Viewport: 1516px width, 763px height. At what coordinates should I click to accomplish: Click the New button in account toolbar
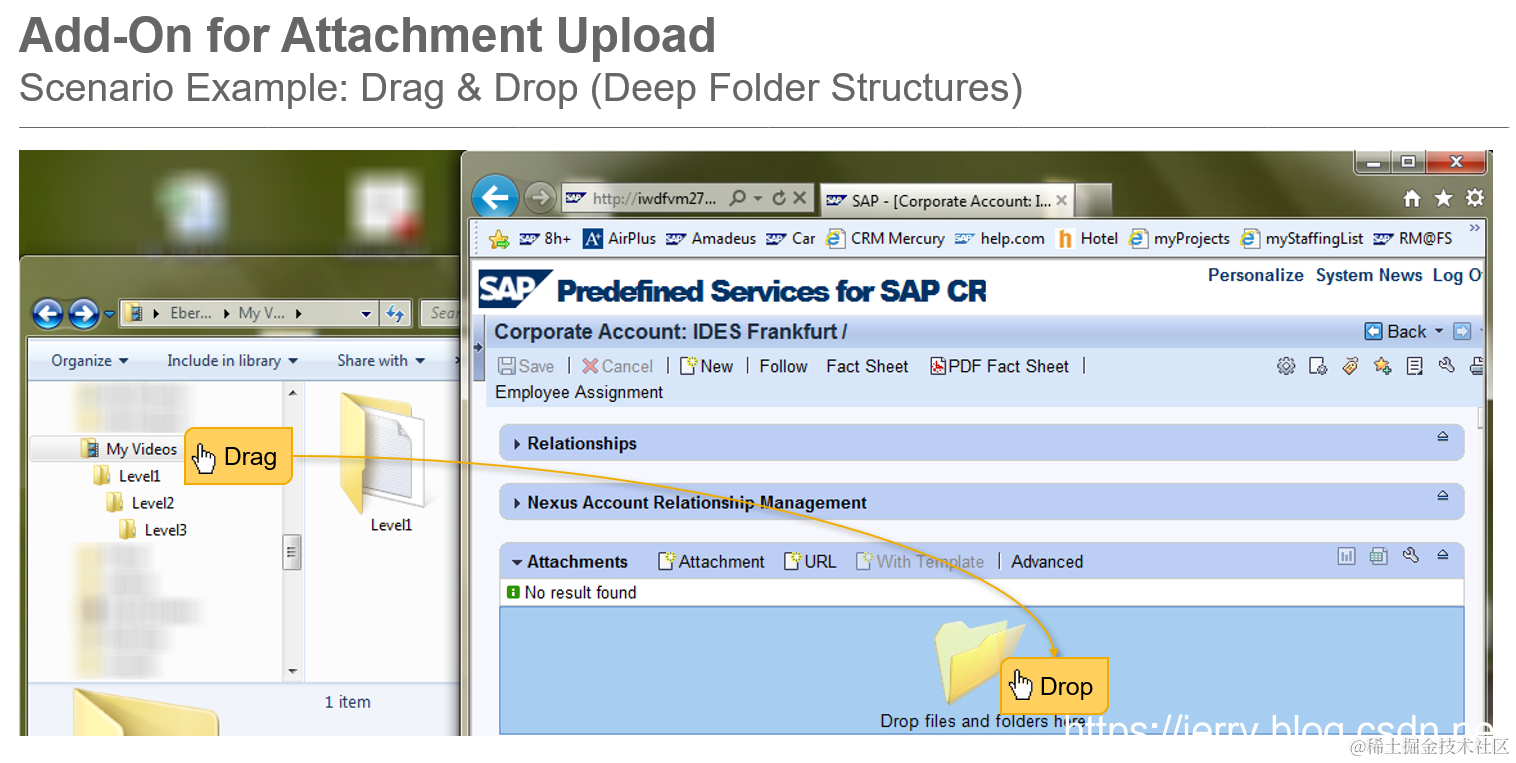(706, 366)
